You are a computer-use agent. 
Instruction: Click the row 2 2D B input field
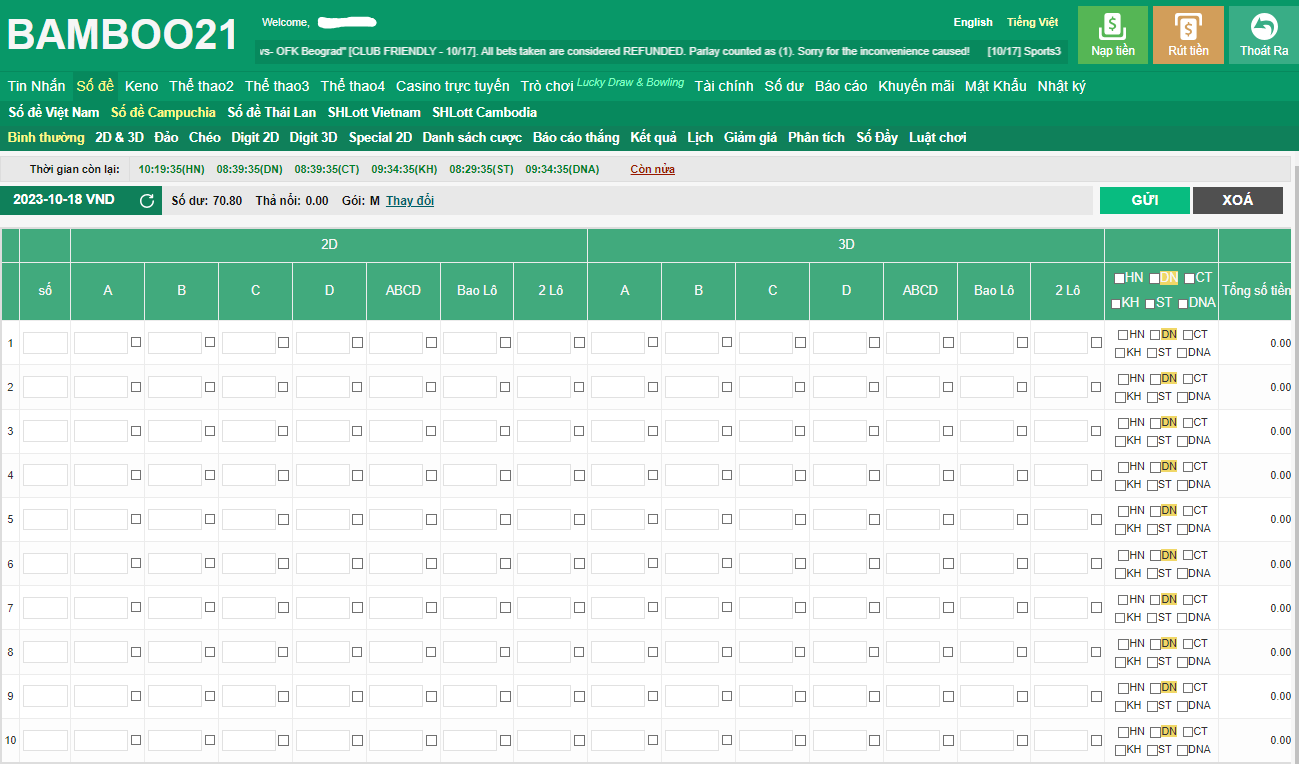[175, 387]
